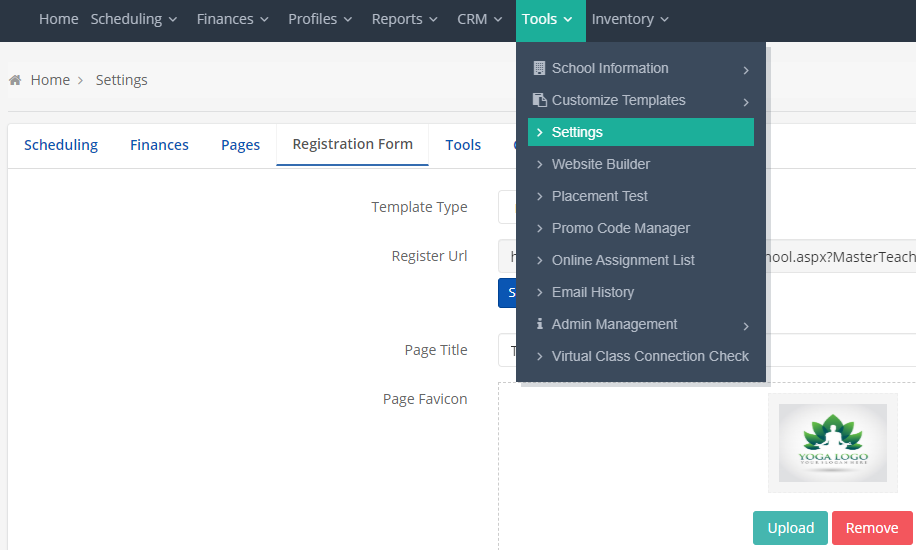Image resolution: width=916 pixels, height=550 pixels.
Task: Expand Admin Management submenu arrow
Action: (746, 326)
